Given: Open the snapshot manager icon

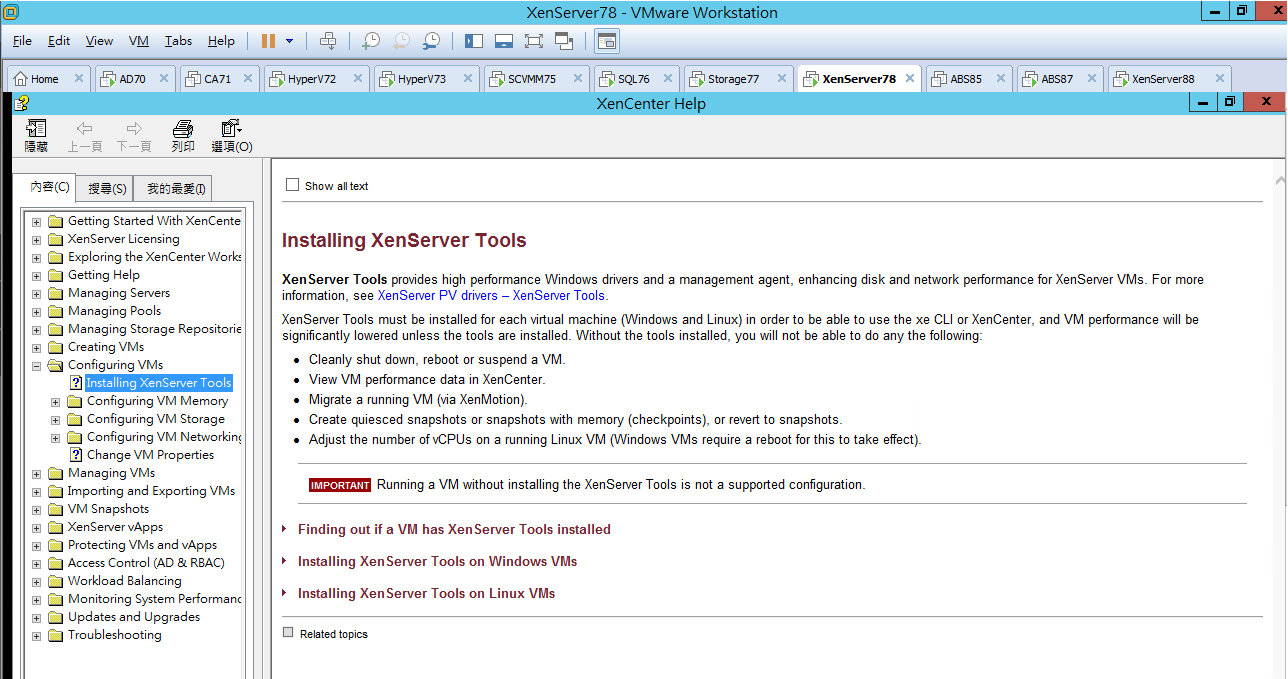Looking at the screenshot, I should point(431,41).
